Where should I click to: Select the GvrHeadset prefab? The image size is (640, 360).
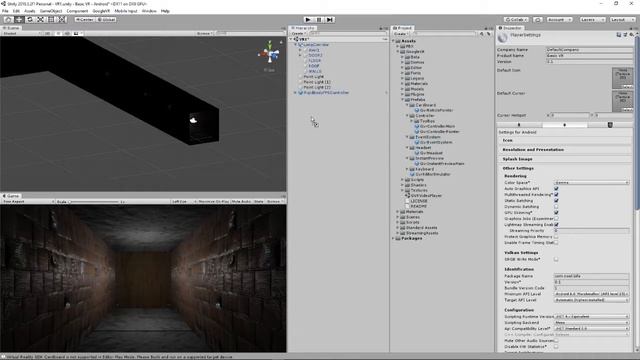click(431, 153)
